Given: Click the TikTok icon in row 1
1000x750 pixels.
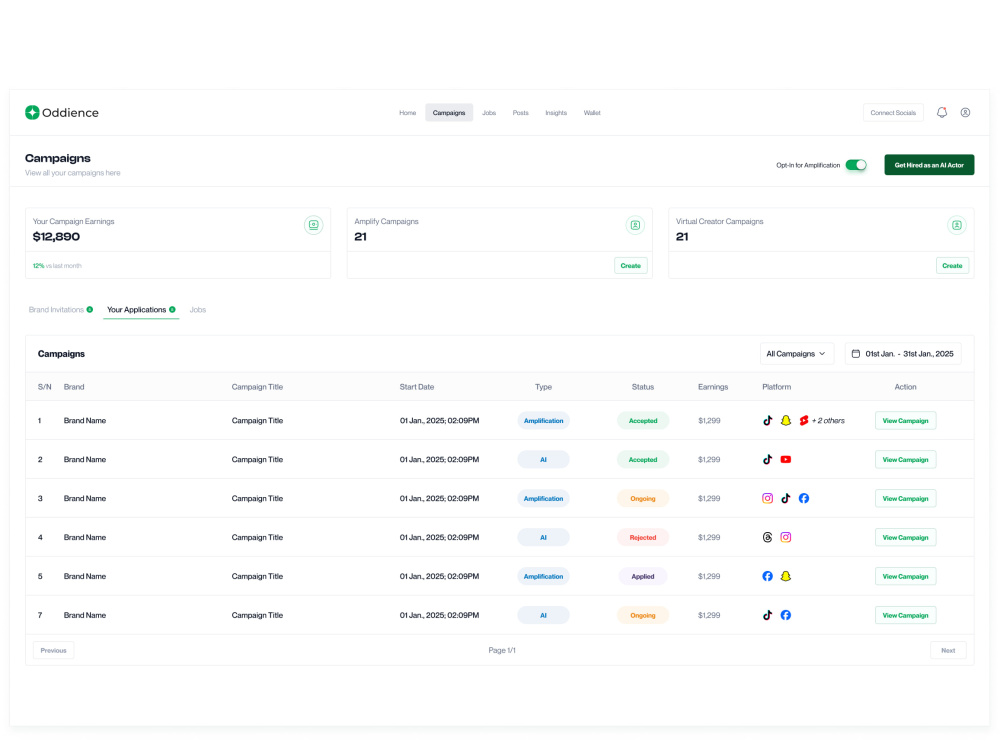Looking at the screenshot, I should [767, 420].
